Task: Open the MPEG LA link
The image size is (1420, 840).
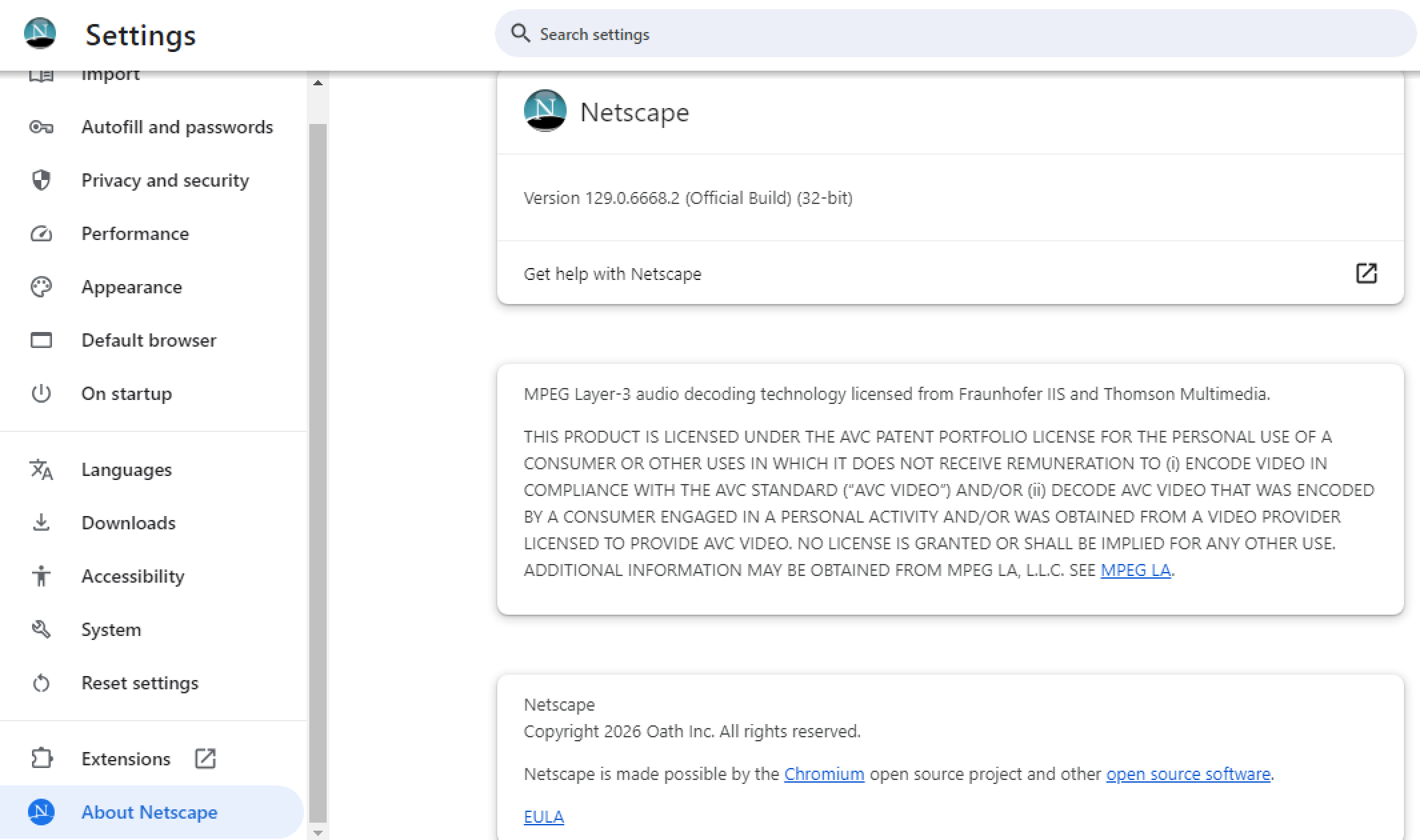Action: [x=1136, y=570]
